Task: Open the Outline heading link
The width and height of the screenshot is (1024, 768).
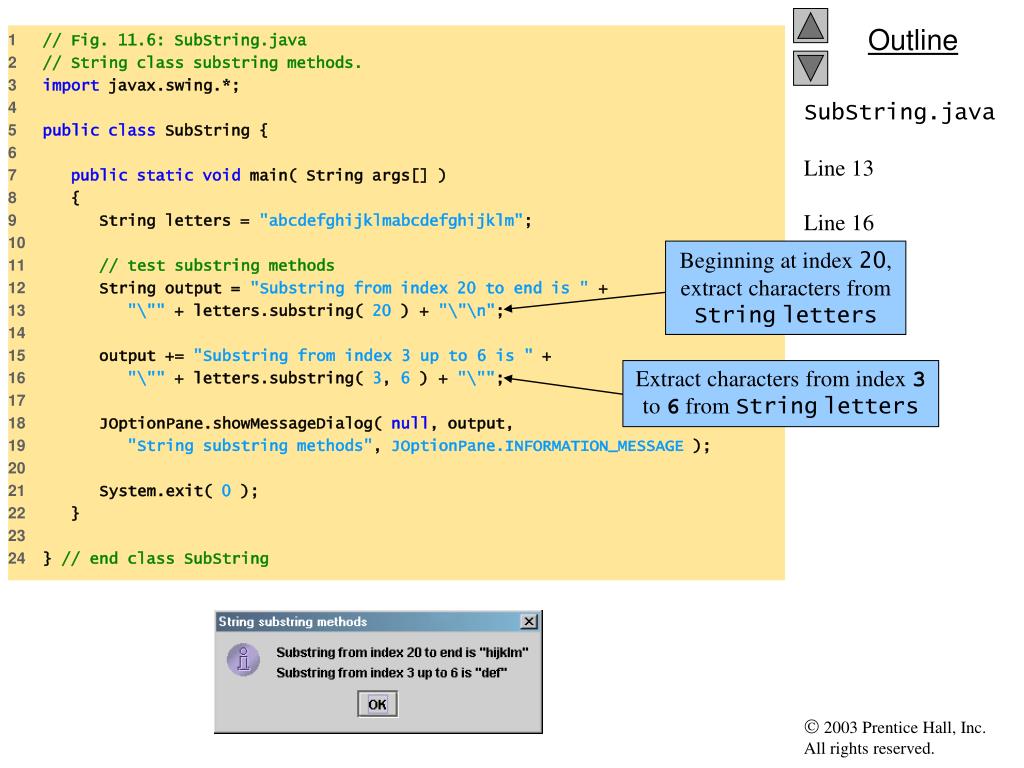Action: [912, 40]
